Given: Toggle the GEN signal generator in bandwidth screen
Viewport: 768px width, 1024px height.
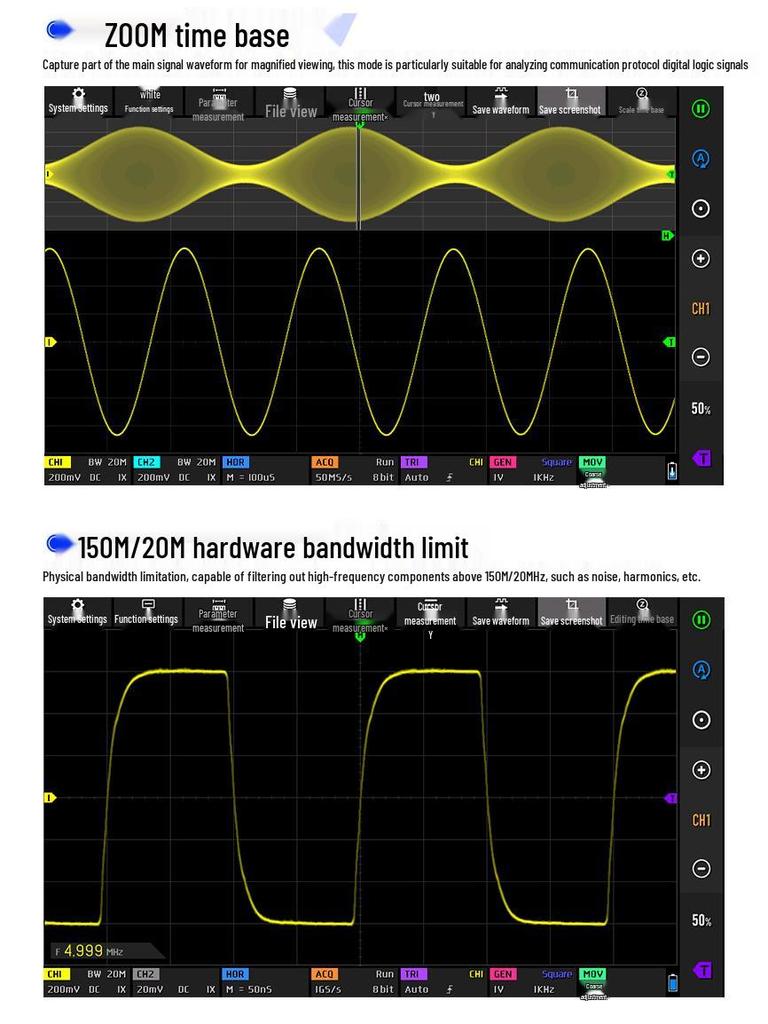Looking at the screenshot, I should pyautogui.click(x=502, y=974).
